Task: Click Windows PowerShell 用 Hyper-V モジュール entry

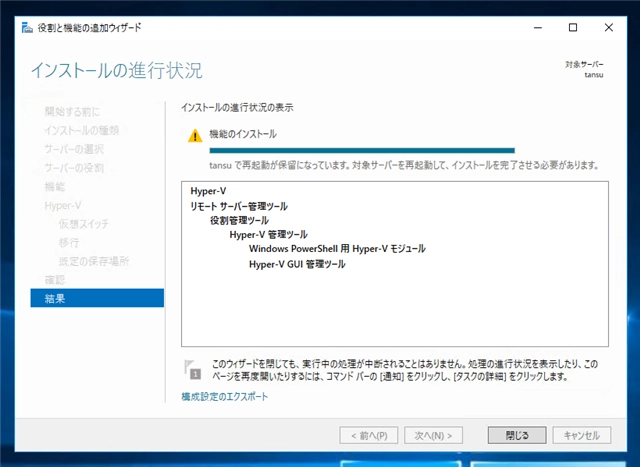Action: coord(337,249)
